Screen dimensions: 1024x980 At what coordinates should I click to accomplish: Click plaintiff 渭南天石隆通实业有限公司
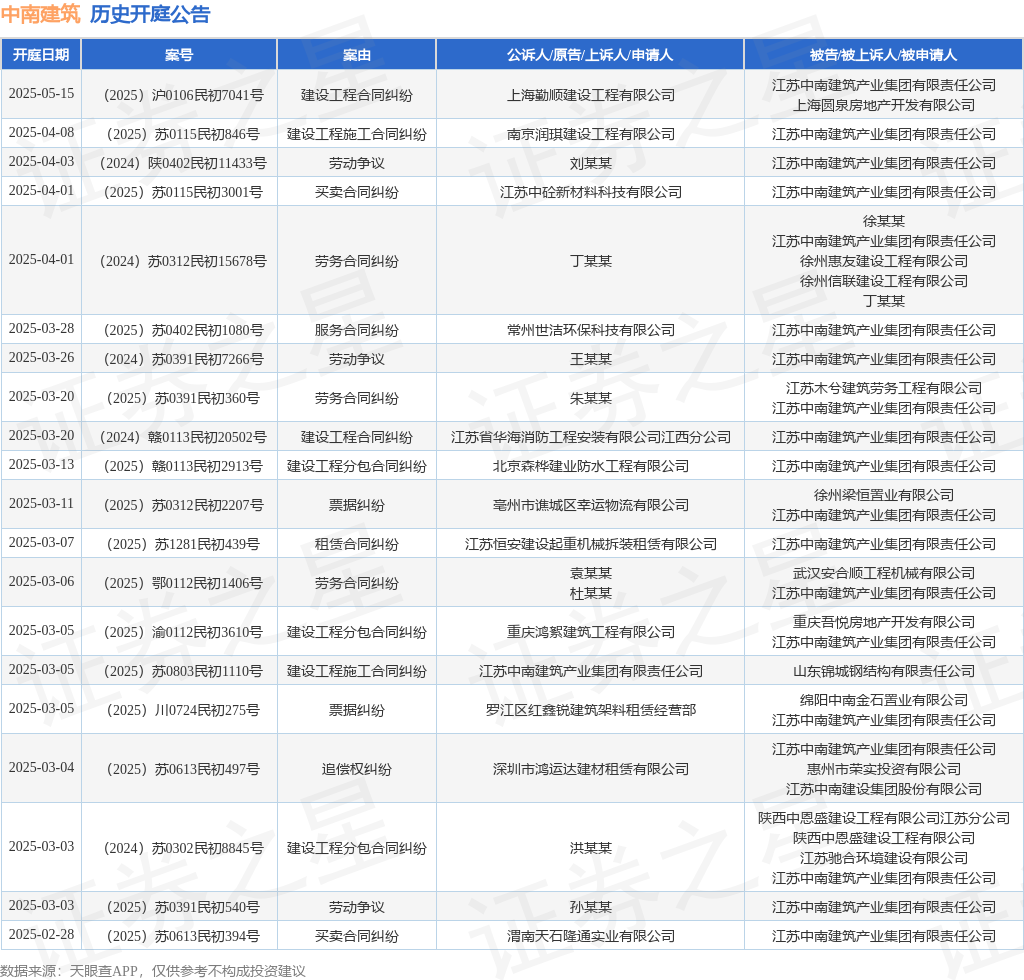coord(590,936)
